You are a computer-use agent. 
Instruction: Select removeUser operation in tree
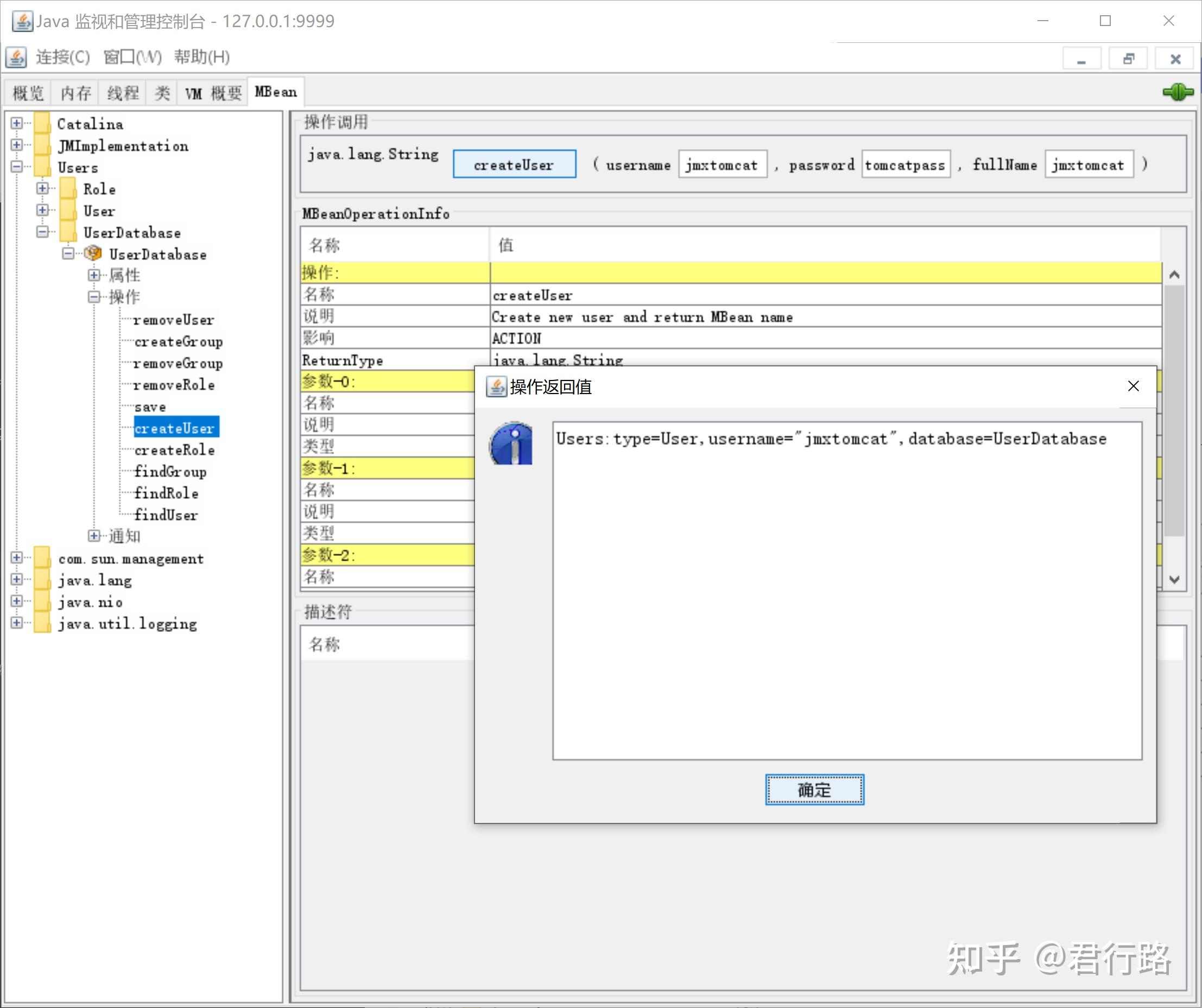pos(174,320)
